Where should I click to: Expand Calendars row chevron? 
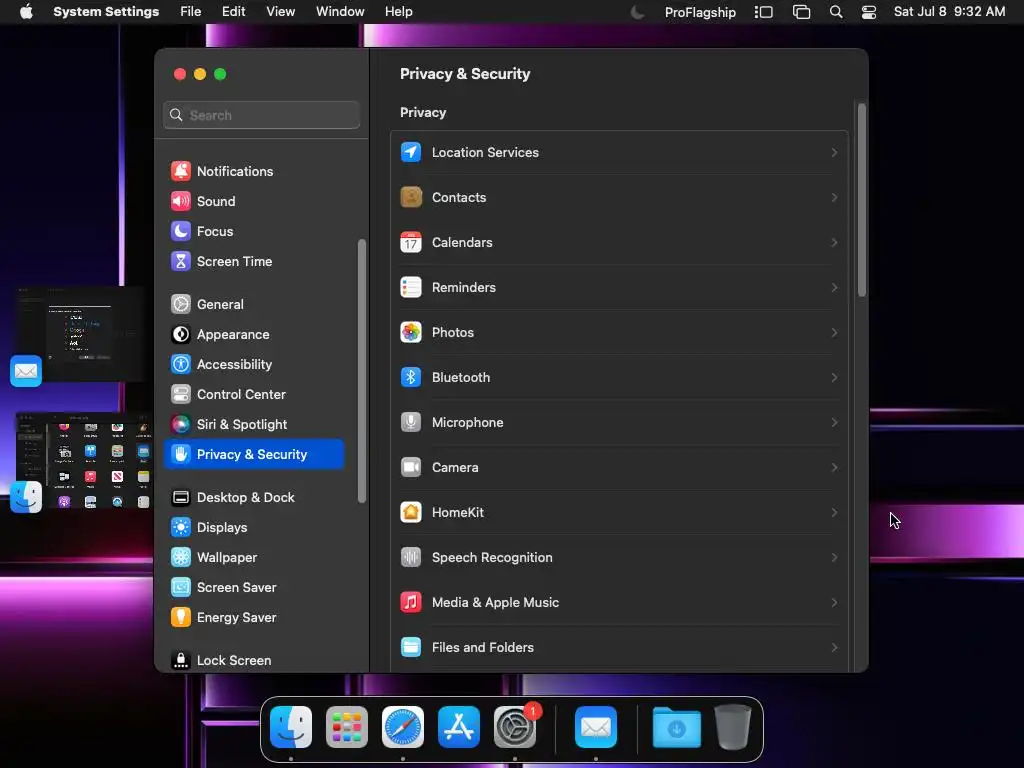[834, 242]
